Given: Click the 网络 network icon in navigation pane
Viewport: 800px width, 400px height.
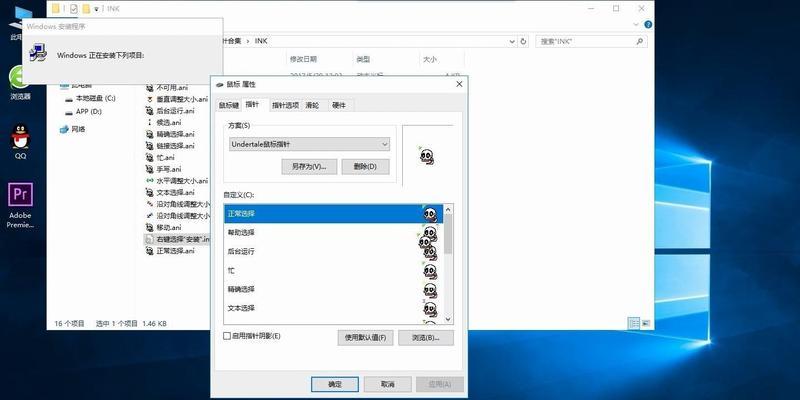Looking at the screenshot, I should click(x=64, y=129).
